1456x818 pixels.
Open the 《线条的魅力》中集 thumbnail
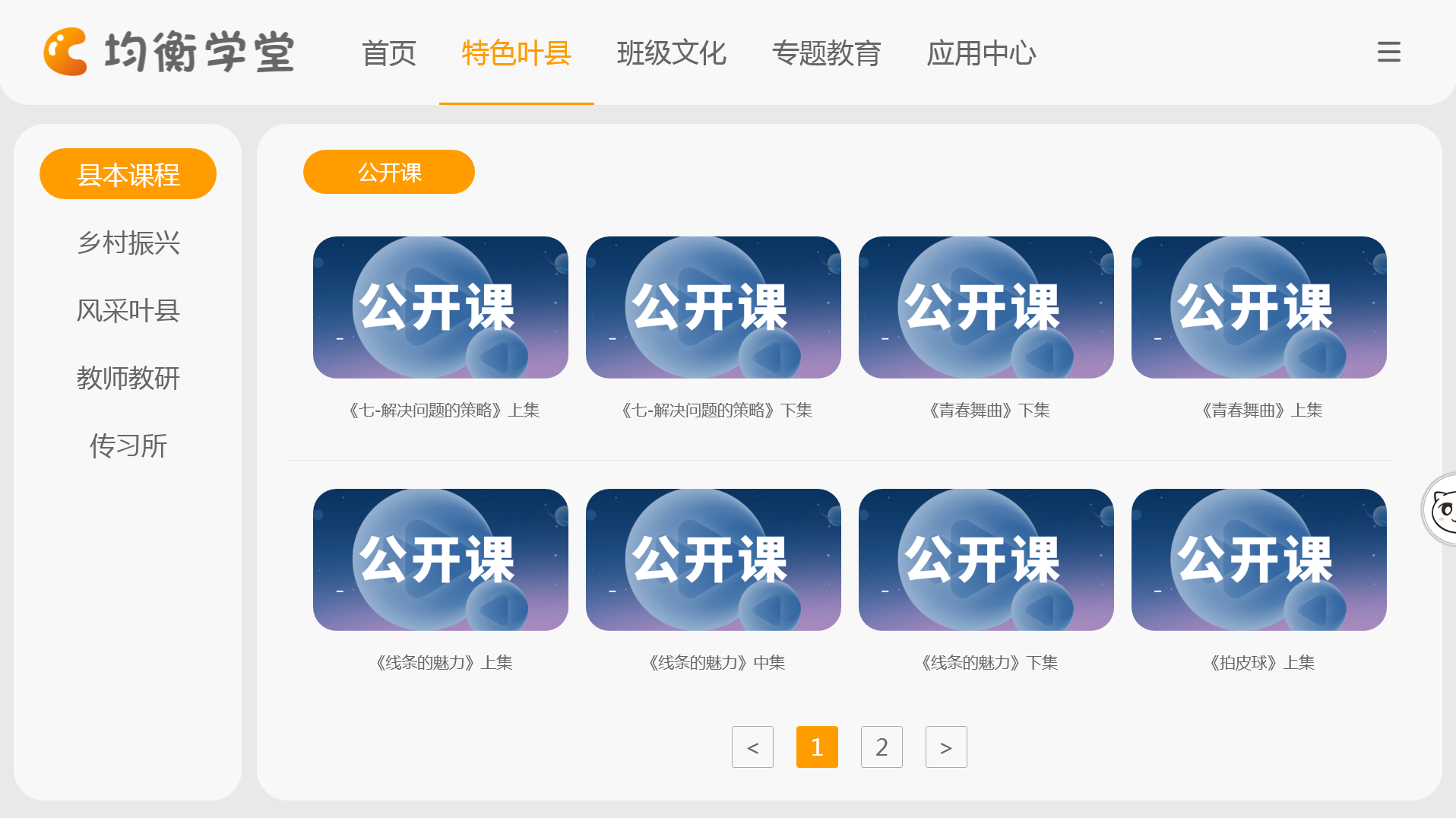pos(714,560)
